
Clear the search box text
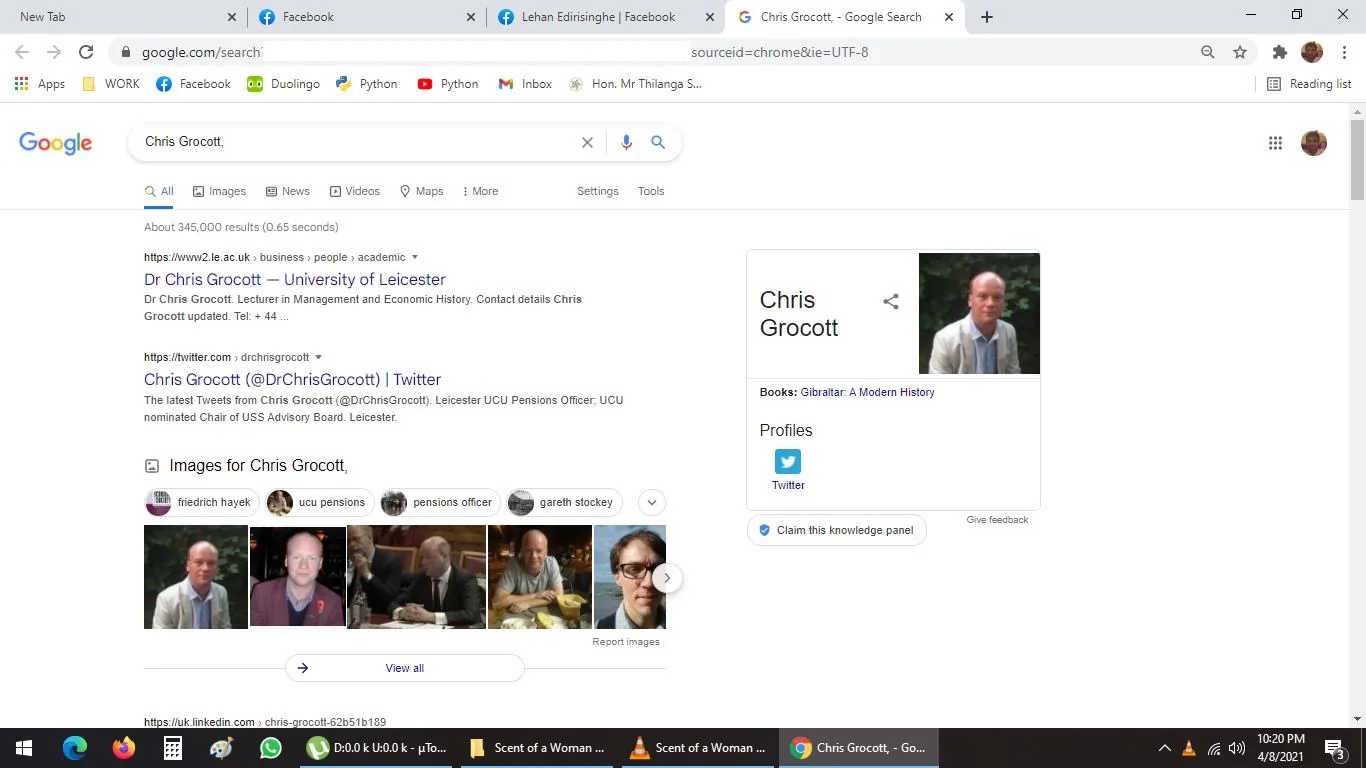point(587,142)
